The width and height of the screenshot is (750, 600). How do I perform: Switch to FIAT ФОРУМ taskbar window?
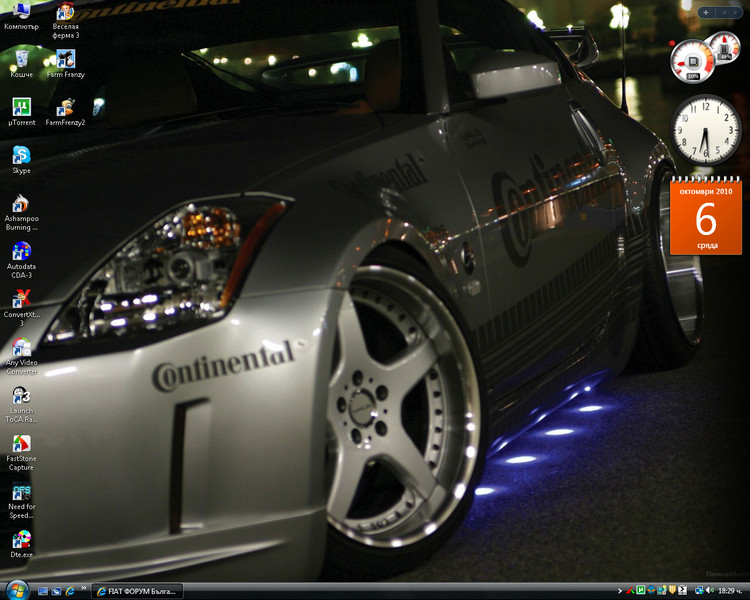pyautogui.click(x=138, y=591)
